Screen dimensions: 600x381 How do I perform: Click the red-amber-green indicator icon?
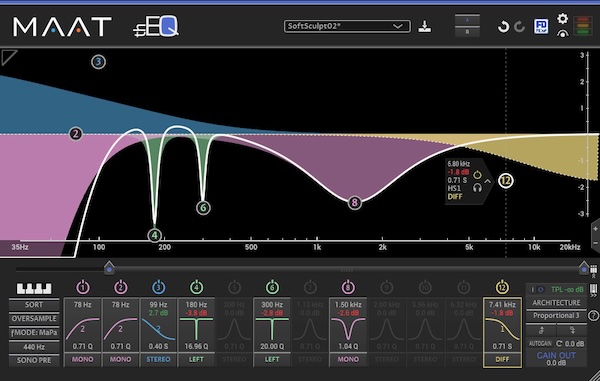(x=583, y=26)
